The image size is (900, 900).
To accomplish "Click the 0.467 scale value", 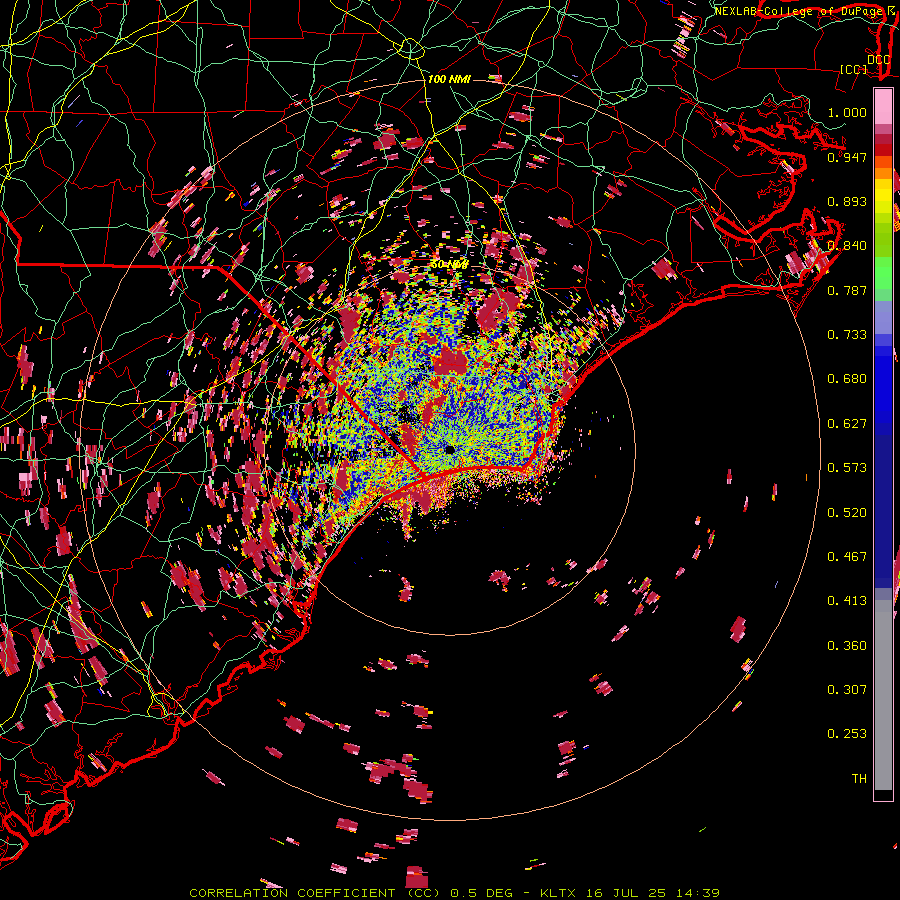I will tap(847, 557).
